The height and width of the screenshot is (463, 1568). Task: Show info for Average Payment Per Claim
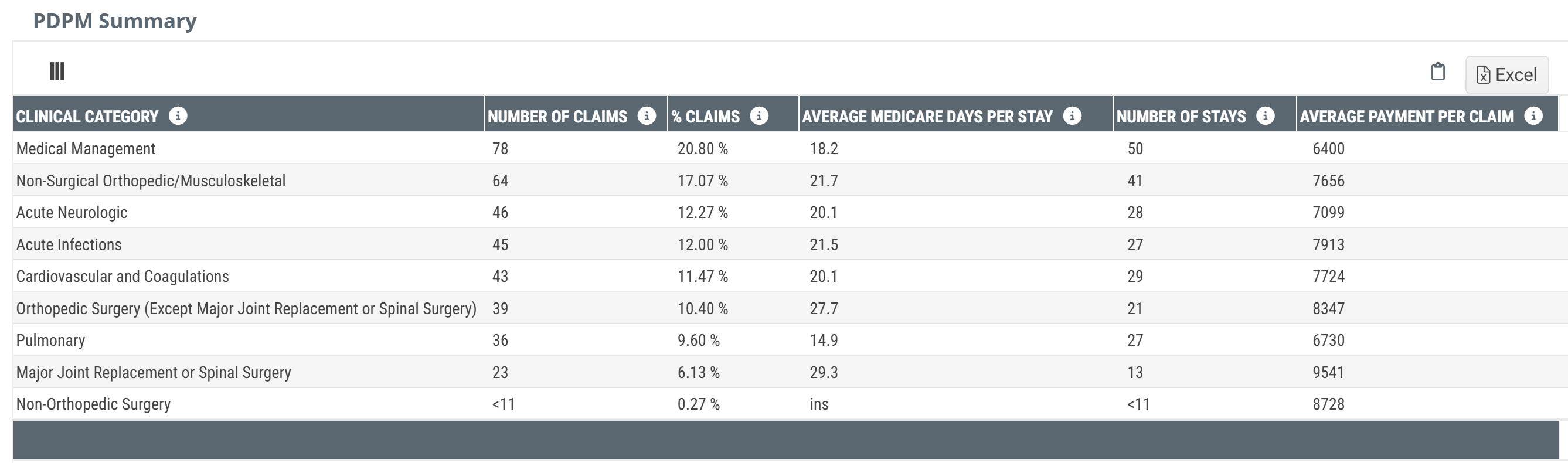(1533, 115)
